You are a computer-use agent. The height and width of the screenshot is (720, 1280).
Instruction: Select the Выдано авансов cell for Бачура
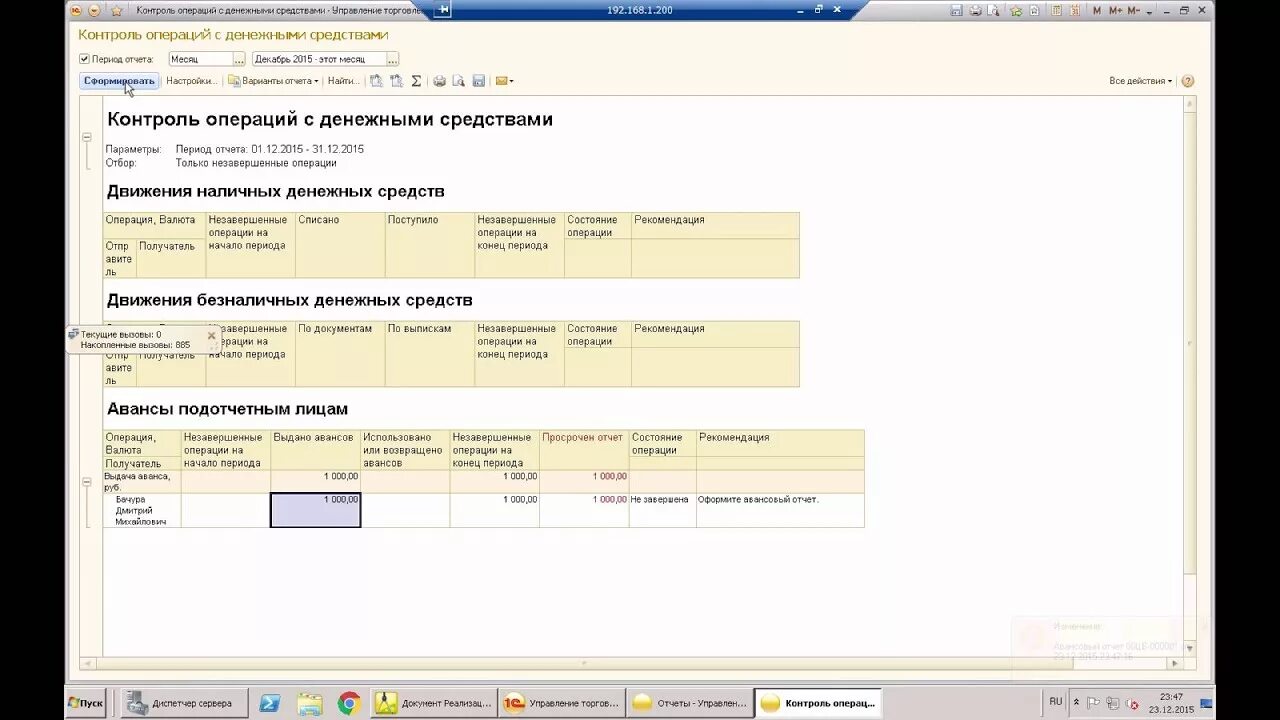click(315, 510)
